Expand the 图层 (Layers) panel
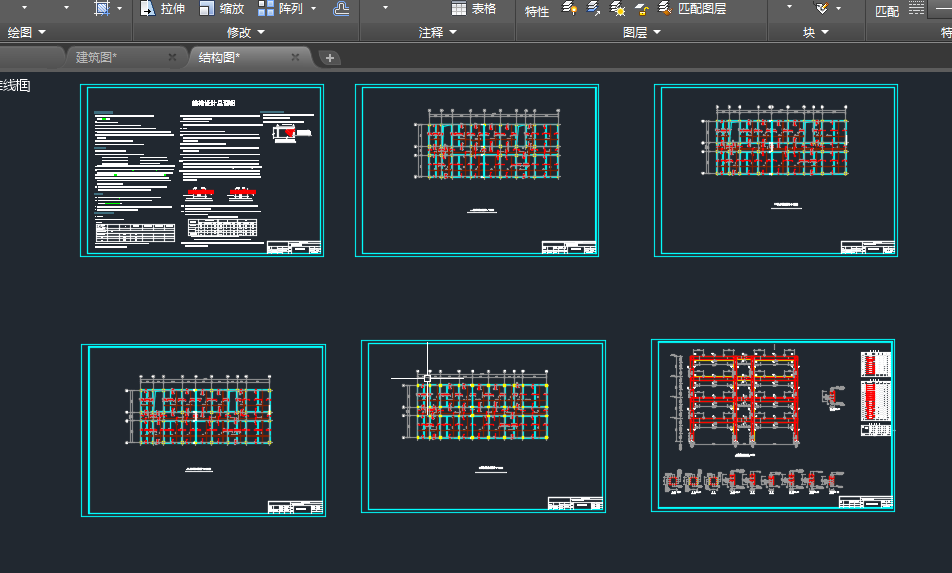The image size is (952, 573). 641,33
